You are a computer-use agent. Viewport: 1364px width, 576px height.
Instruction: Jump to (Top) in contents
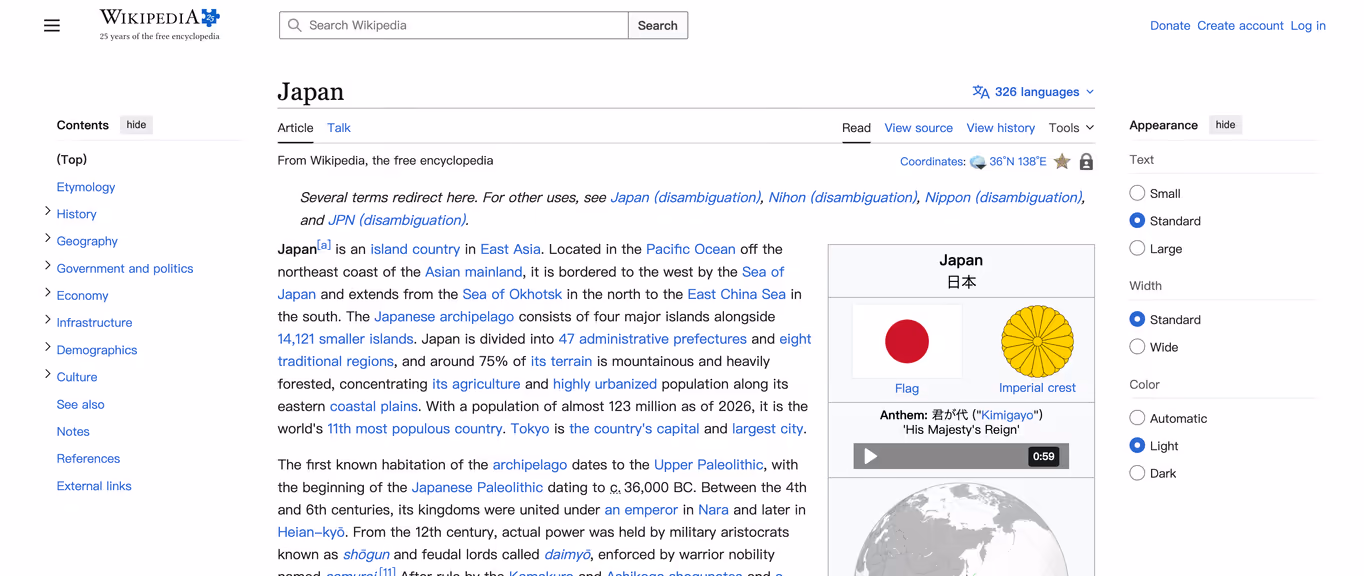[72, 160]
